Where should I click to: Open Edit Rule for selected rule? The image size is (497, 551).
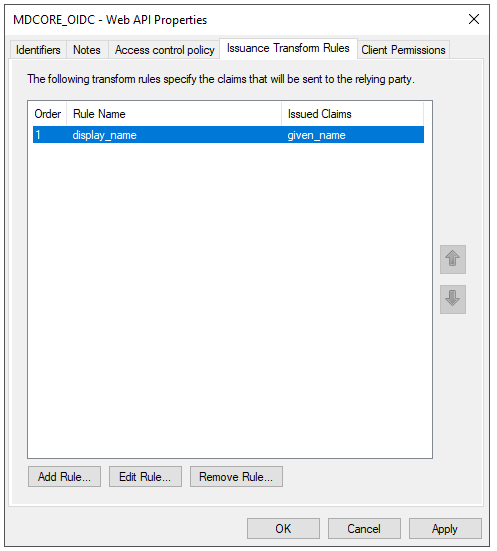coord(145,477)
